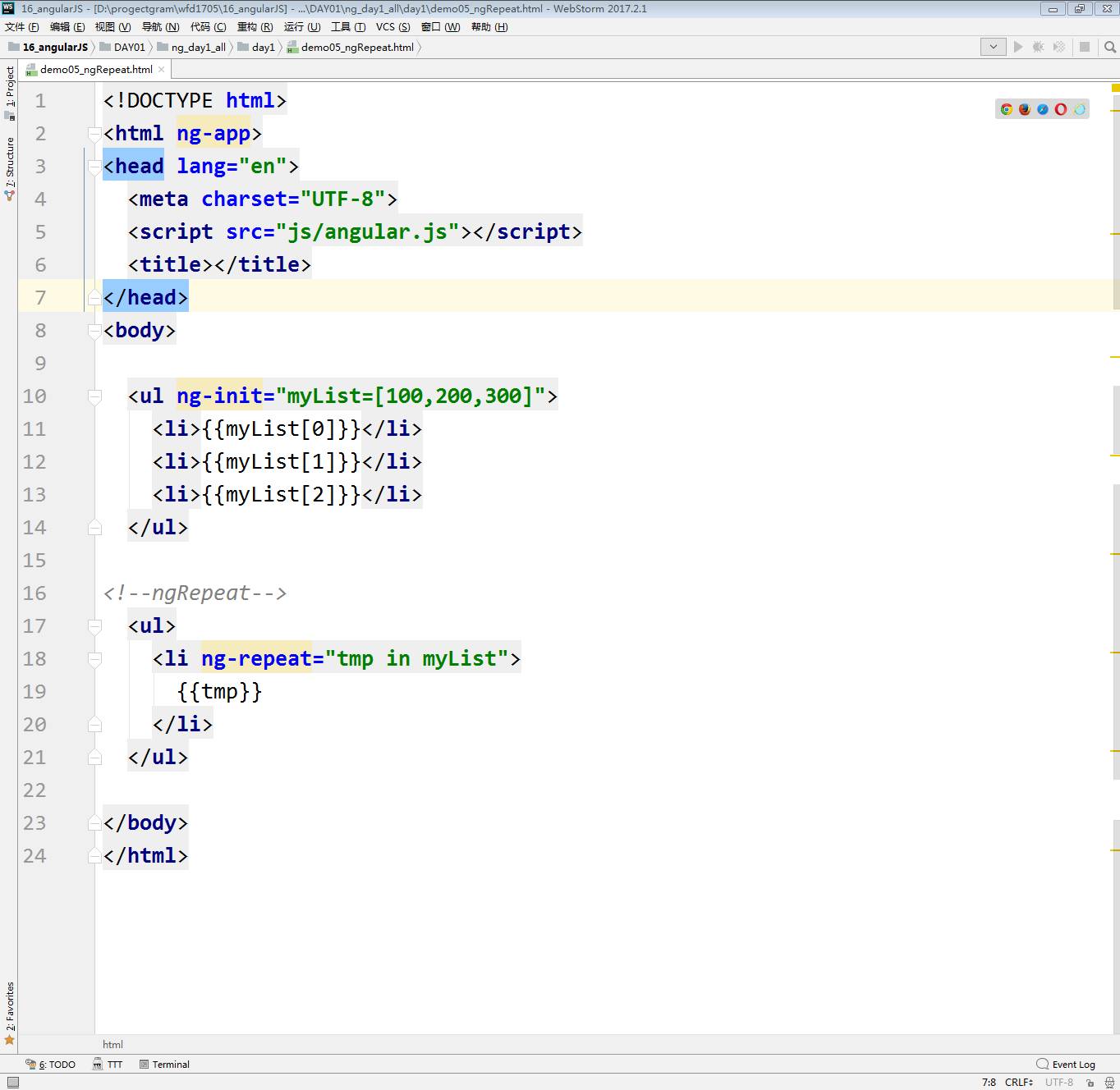Click day1 breadcrumb folder
Viewport: 1120px width, 1090px height.
(256, 47)
